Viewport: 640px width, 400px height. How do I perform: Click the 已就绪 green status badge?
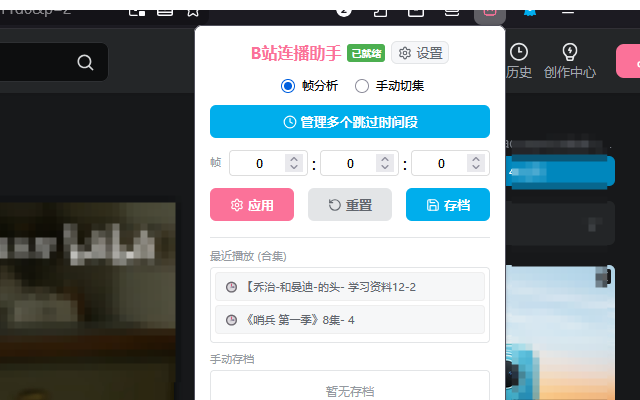pos(366,53)
